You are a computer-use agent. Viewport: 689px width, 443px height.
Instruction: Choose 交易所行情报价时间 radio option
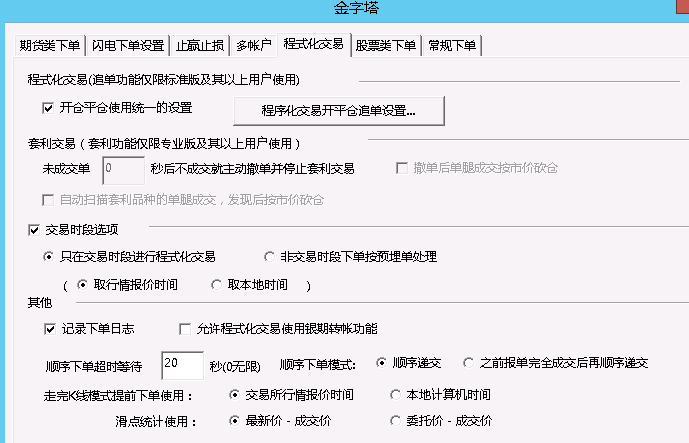(234, 395)
